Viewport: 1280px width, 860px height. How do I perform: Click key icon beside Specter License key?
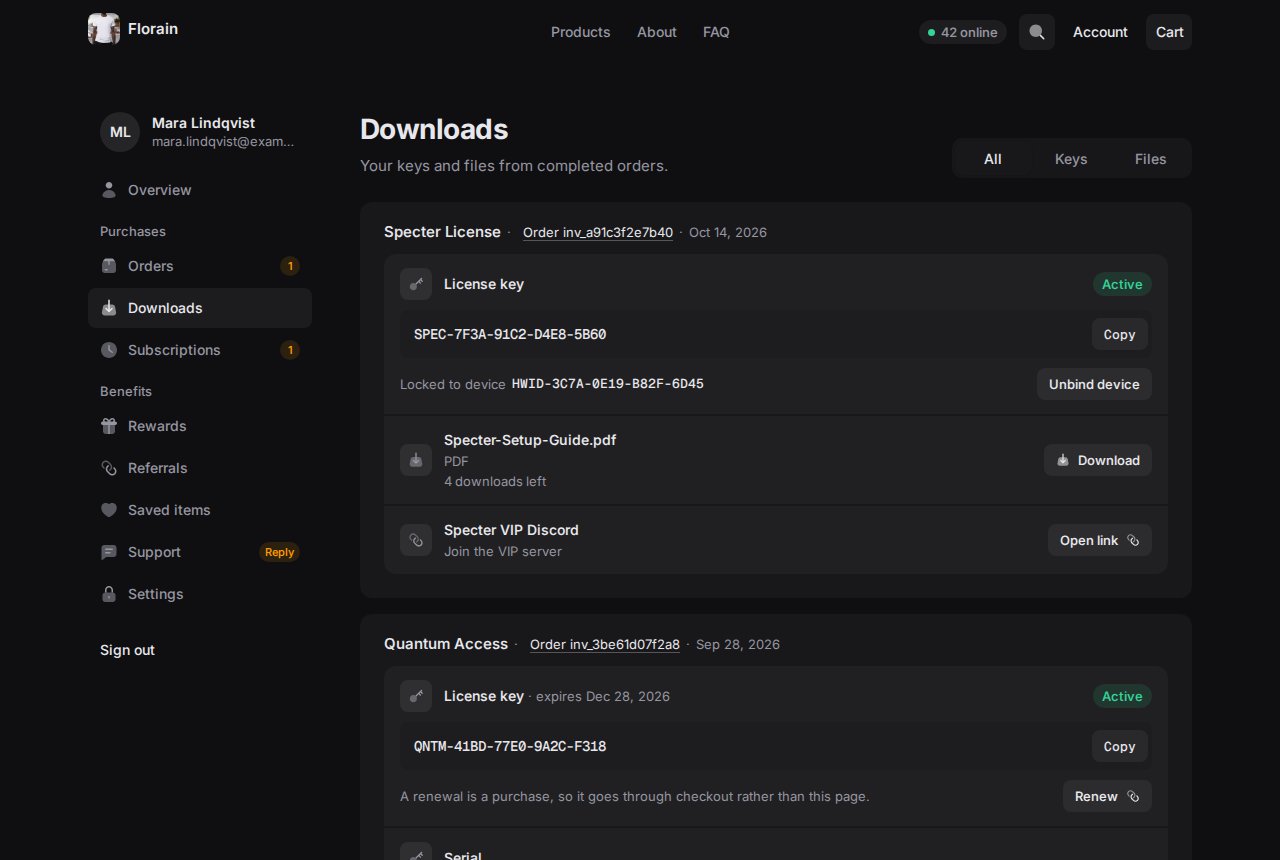click(416, 284)
